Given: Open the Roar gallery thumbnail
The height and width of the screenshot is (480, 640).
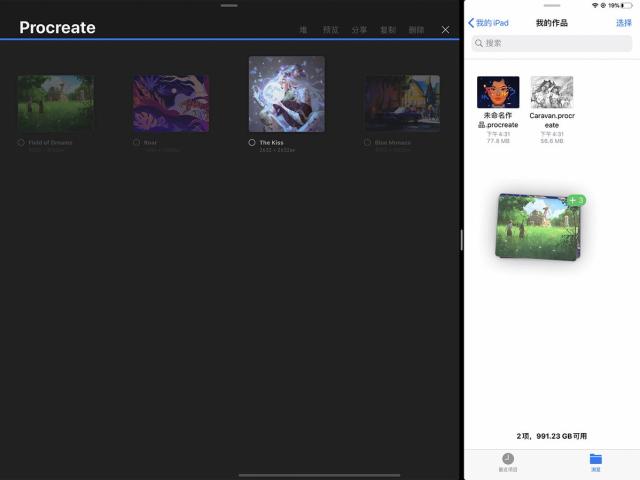Looking at the screenshot, I should click(x=171, y=103).
